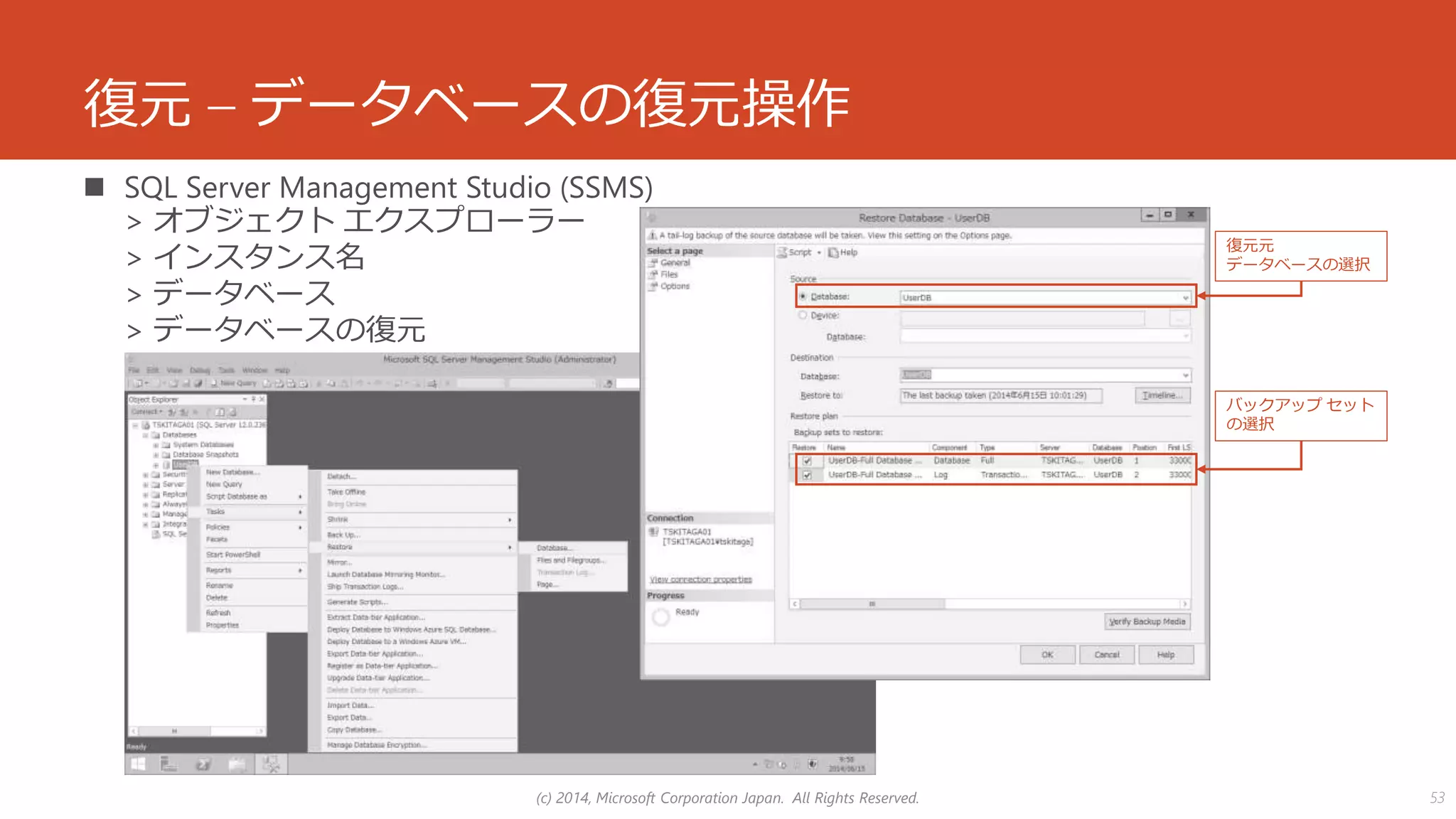Click the backup sets horizontal scrollbar
1456x819 pixels.
[x=872, y=604]
